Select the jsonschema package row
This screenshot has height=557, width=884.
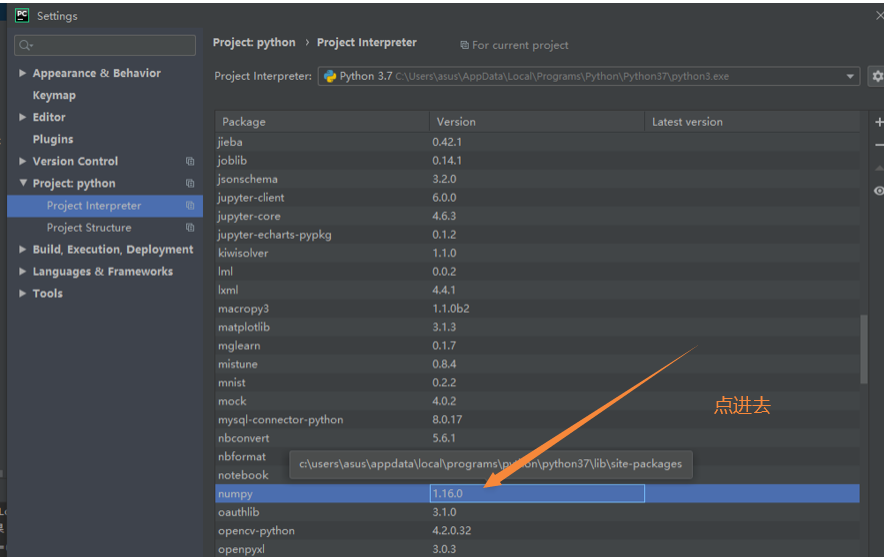pos(537,179)
